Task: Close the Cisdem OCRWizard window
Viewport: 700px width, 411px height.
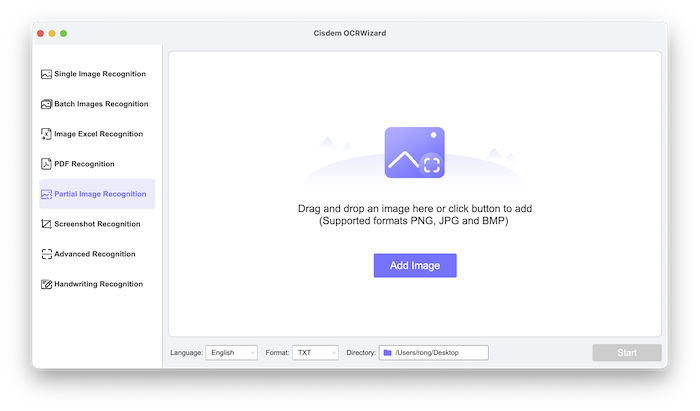Action: (41, 33)
